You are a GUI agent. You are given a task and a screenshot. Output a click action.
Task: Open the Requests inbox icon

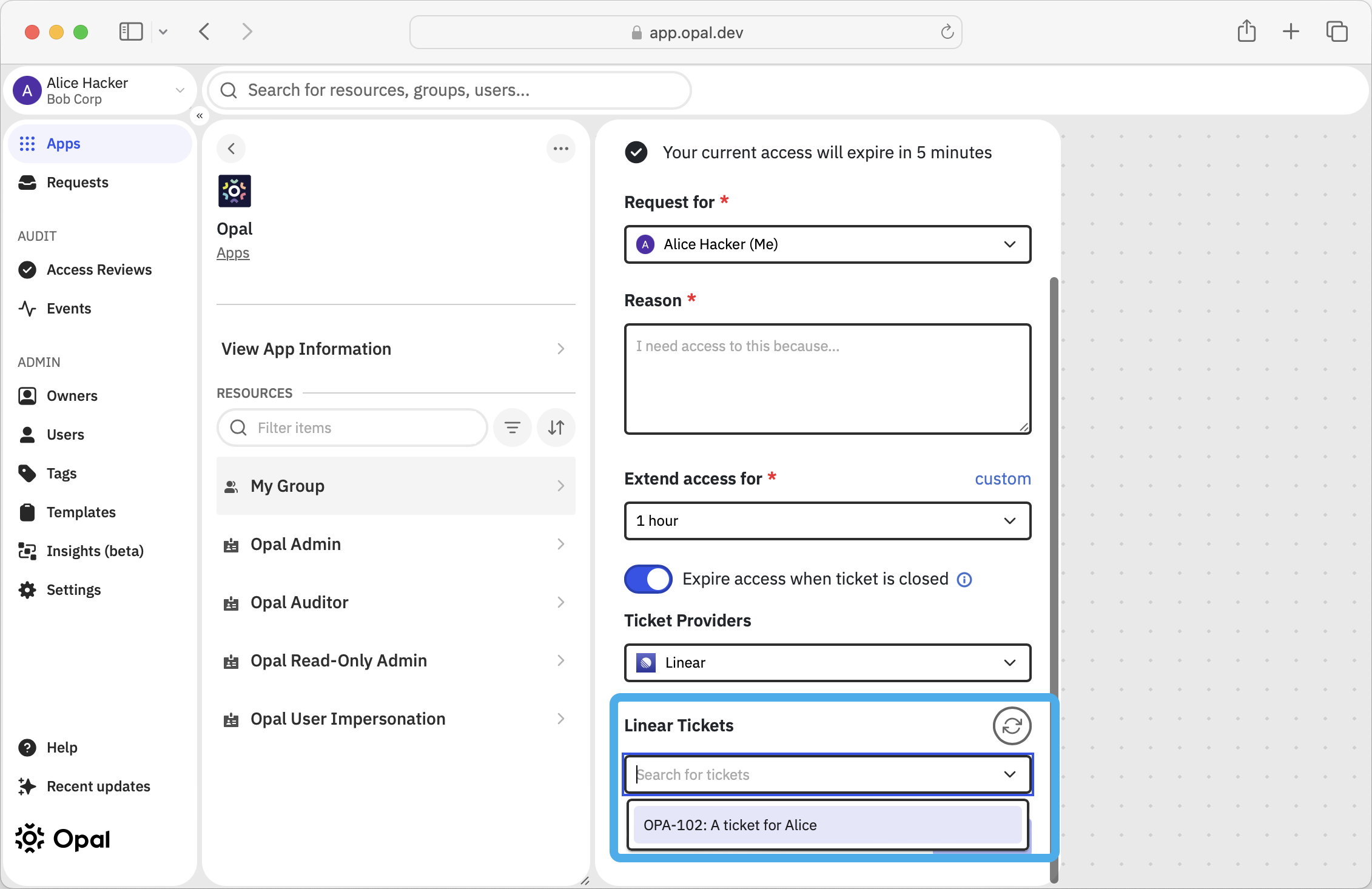click(27, 183)
